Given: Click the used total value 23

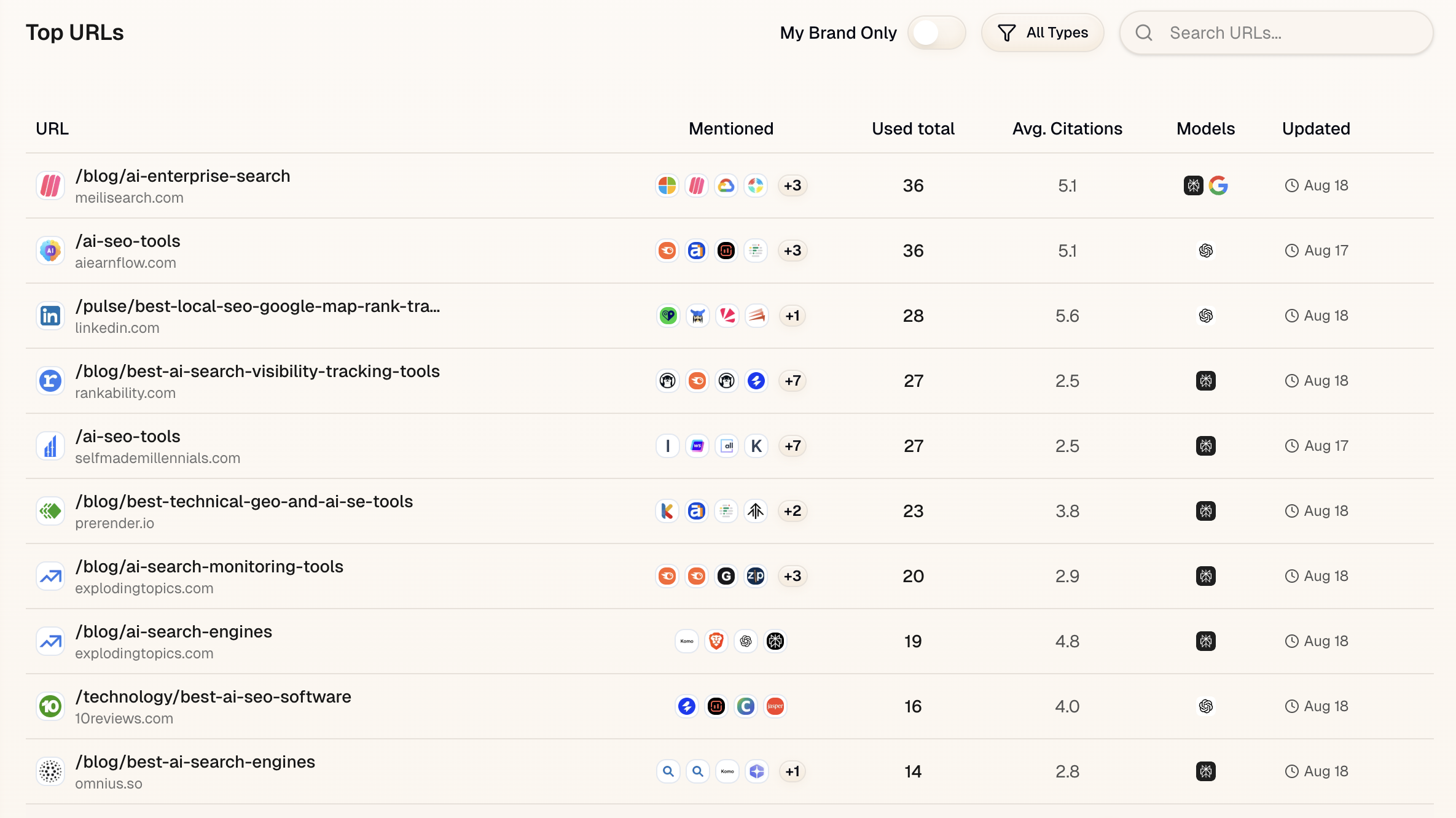Looking at the screenshot, I should coord(913,511).
